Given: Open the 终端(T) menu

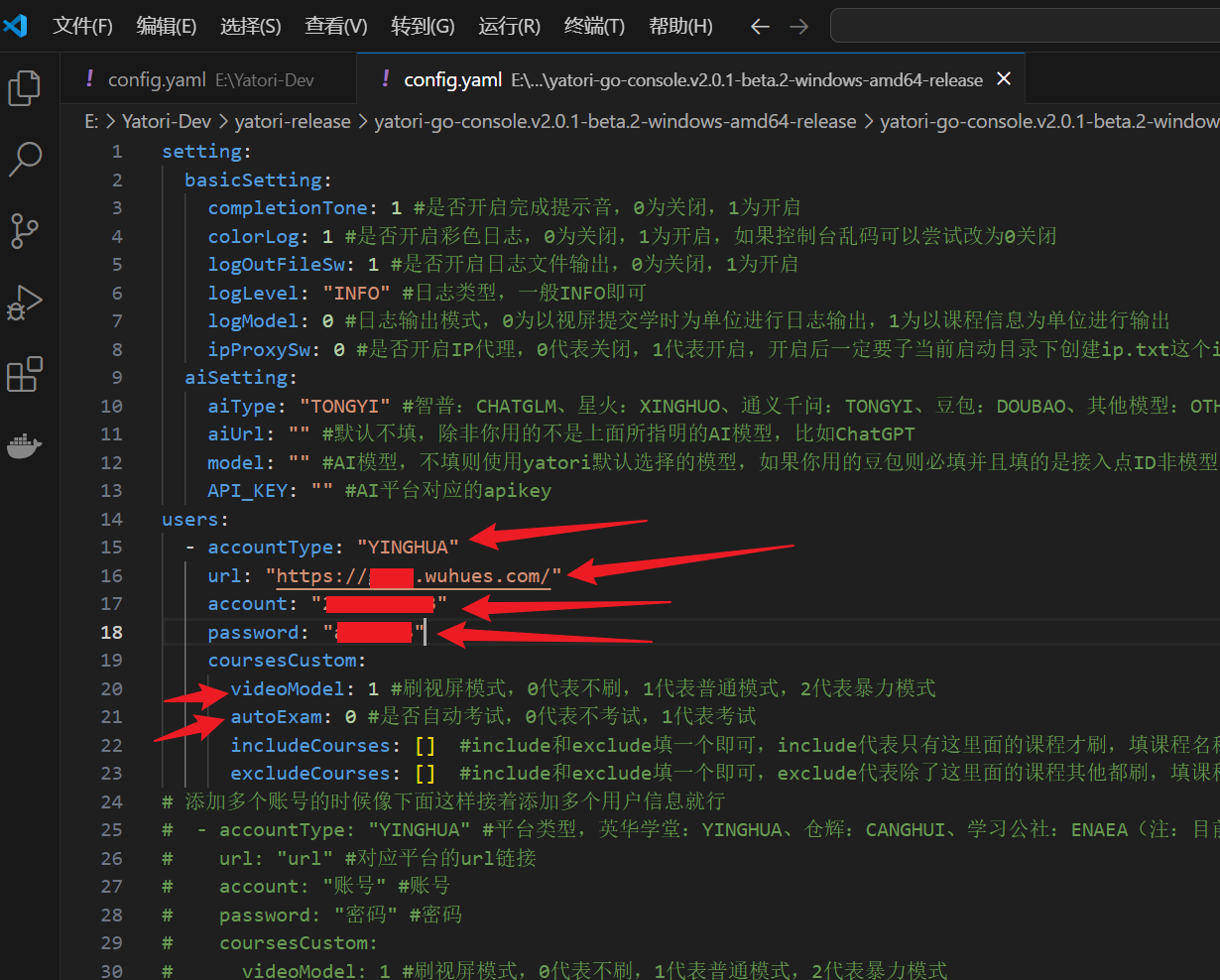Looking at the screenshot, I should pos(594,27).
